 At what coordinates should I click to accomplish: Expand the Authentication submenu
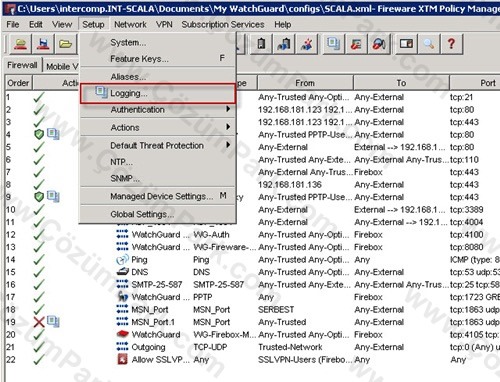point(158,109)
